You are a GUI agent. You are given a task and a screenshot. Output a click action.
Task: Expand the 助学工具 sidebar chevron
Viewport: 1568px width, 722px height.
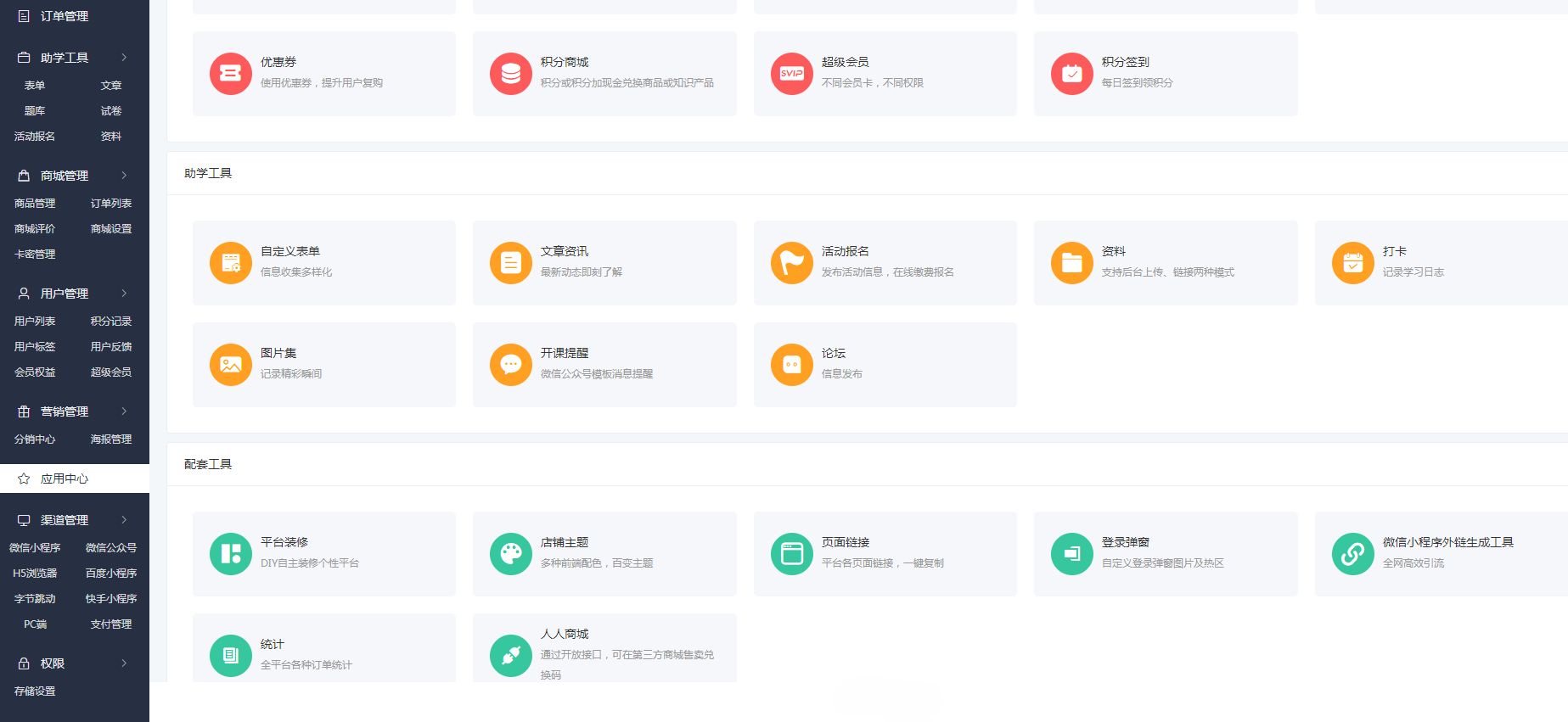(x=124, y=58)
